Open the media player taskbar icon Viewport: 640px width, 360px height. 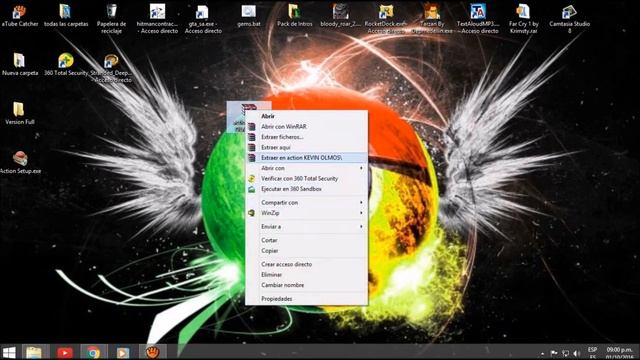click(x=122, y=352)
